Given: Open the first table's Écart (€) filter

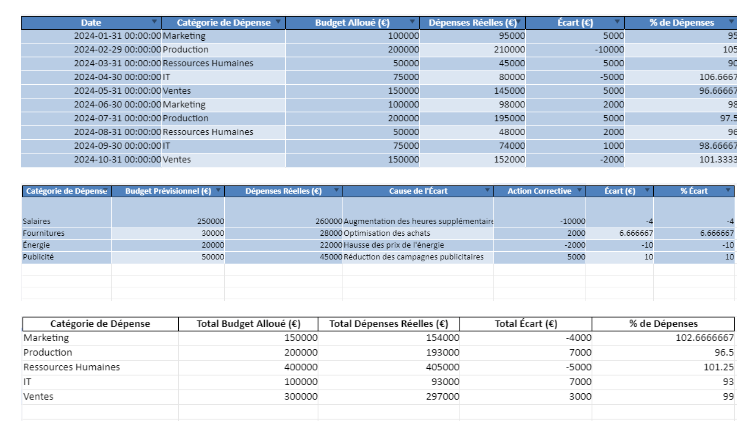Looking at the screenshot, I should click(x=616, y=22).
